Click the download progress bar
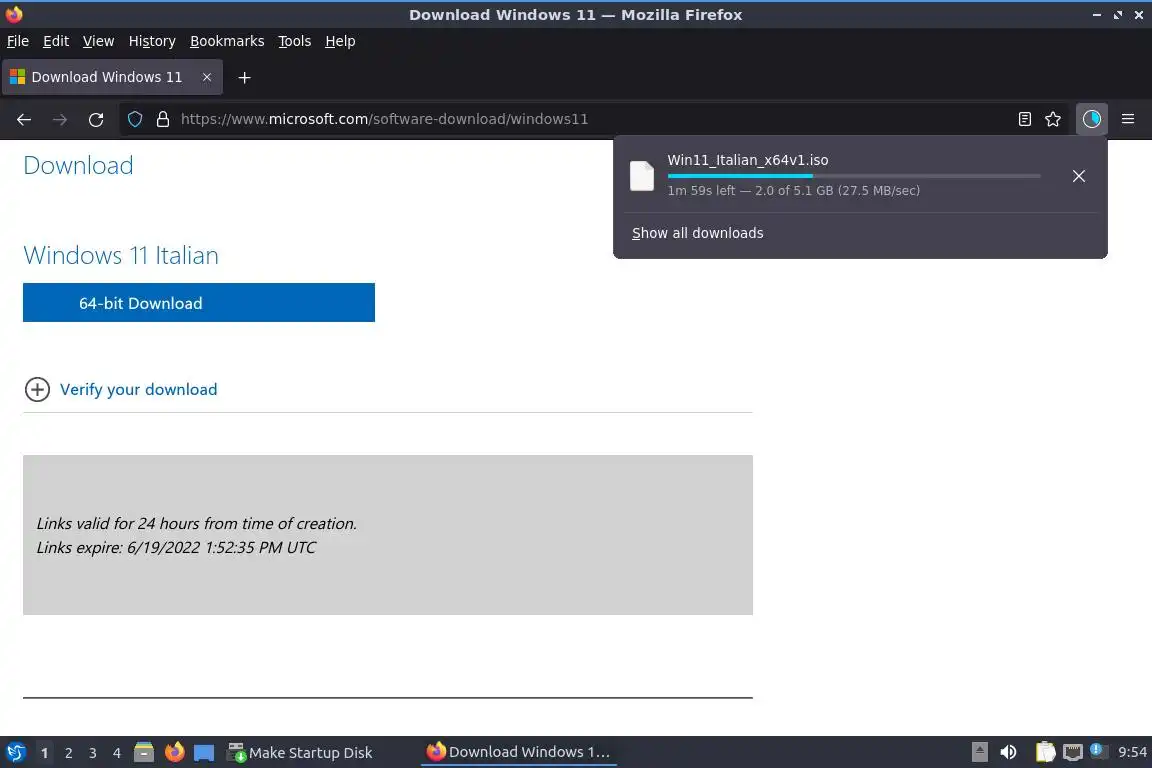The width and height of the screenshot is (1152, 768). pyautogui.click(x=854, y=176)
